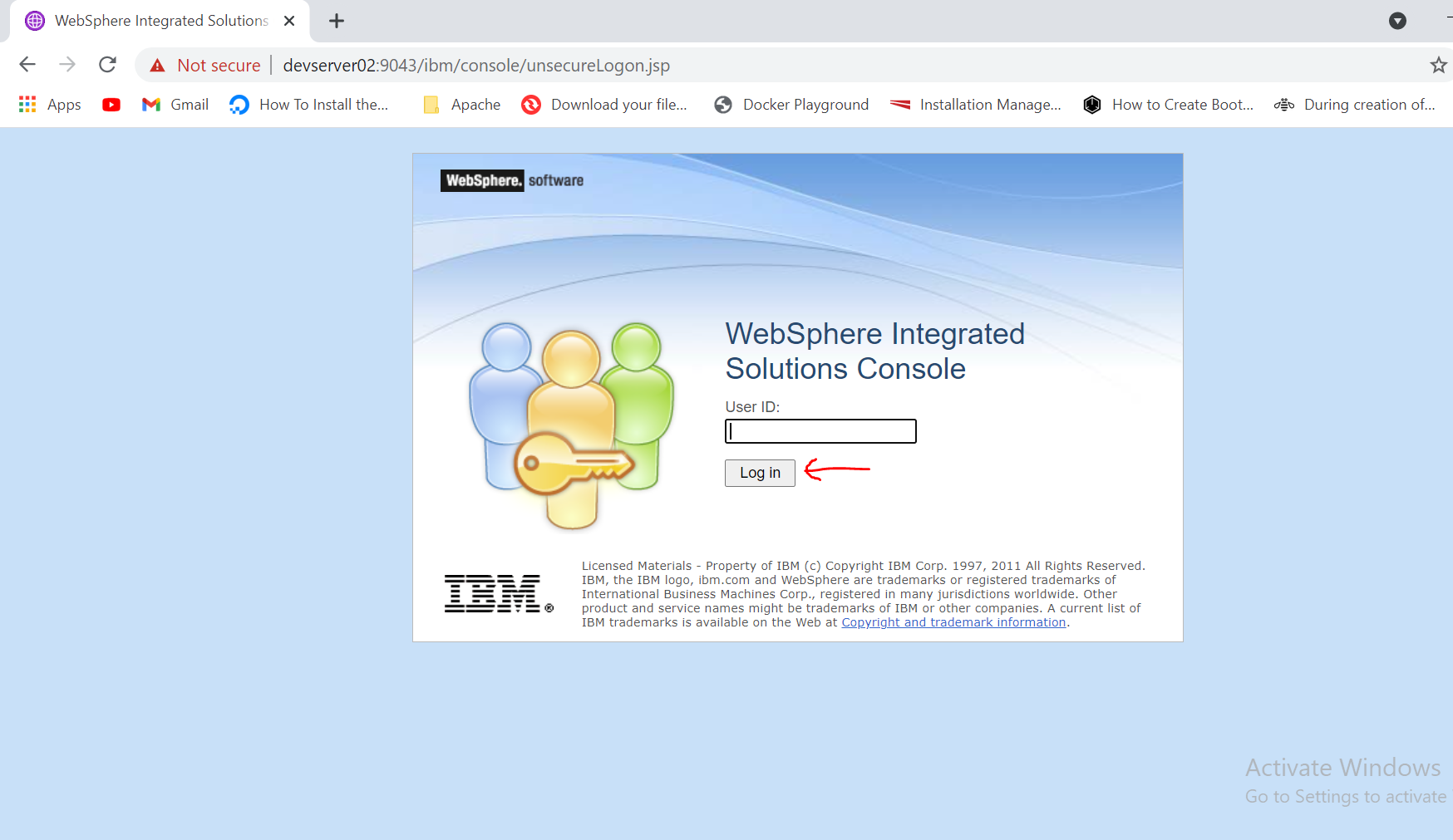This screenshot has height=840, width=1453.
Task: Click the users and key login image
Action: tap(572, 425)
